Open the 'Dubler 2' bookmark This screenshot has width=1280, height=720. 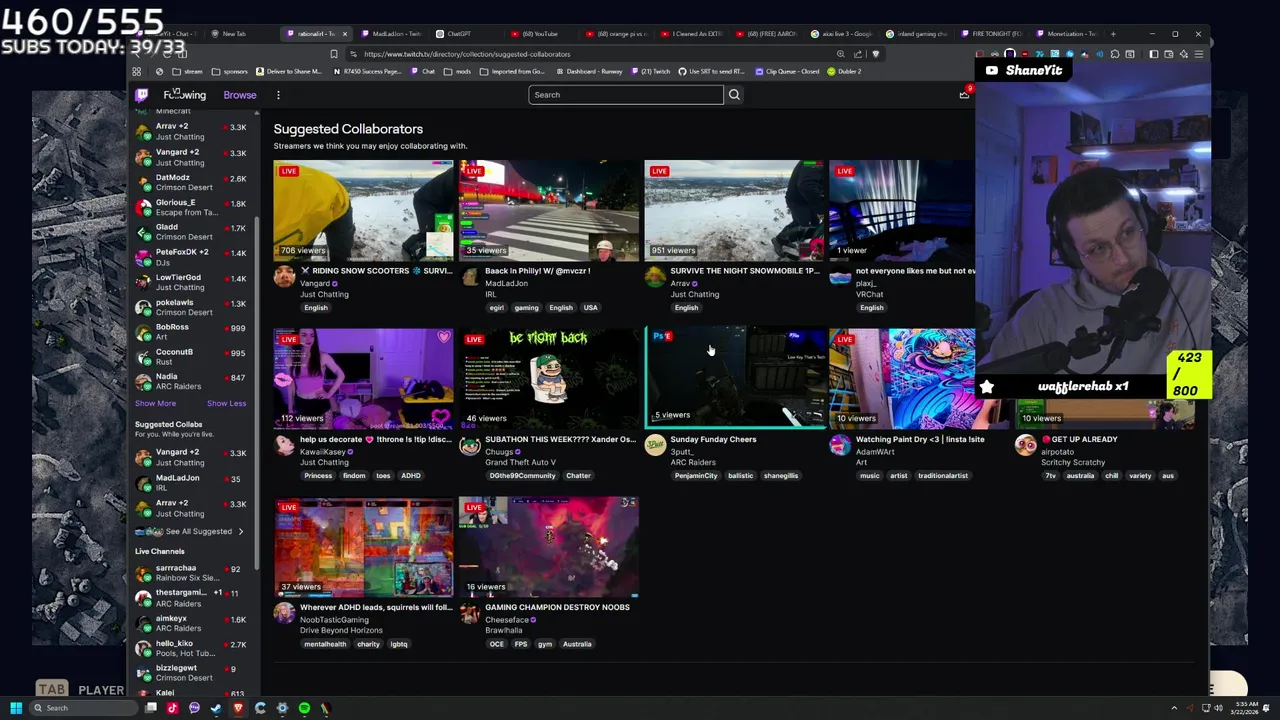tap(844, 71)
